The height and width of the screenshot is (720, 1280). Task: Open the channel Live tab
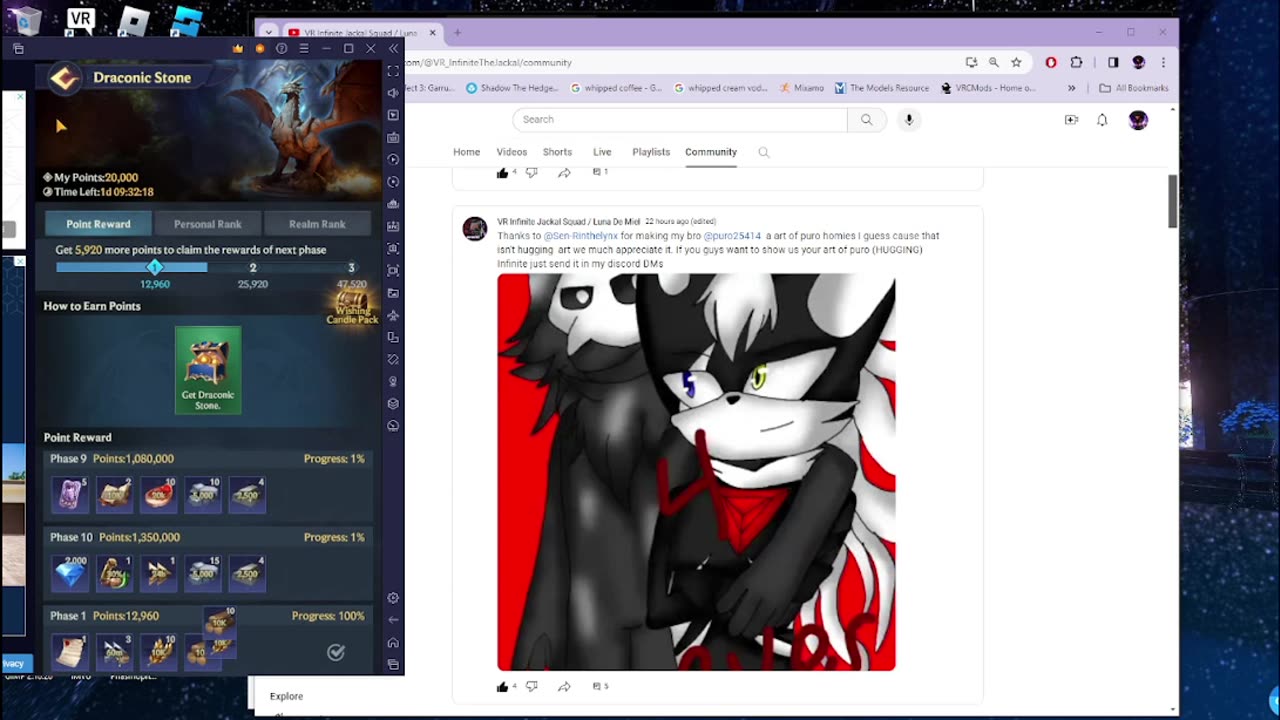602,152
